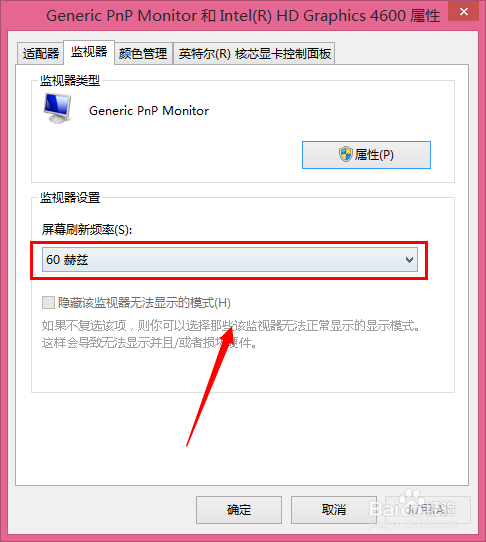Image resolution: width=486 pixels, height=542 pixels.
Task: Click the 取消 button
Action: (334, 510)
